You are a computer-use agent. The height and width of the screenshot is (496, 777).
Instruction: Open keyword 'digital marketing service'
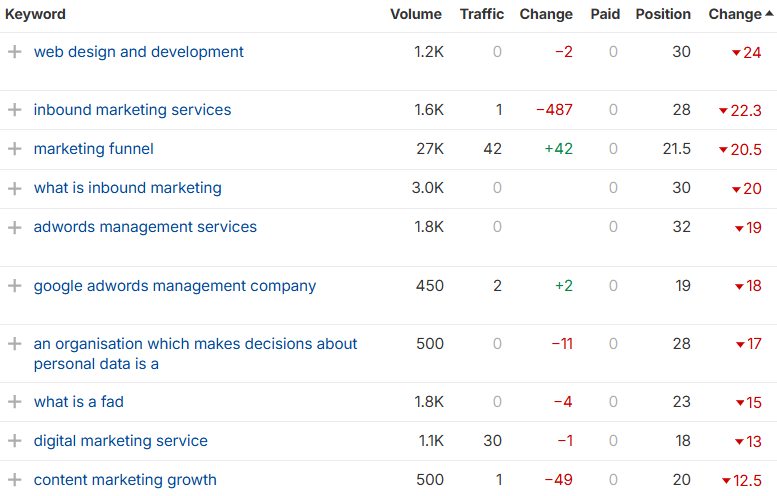point(121,441)
